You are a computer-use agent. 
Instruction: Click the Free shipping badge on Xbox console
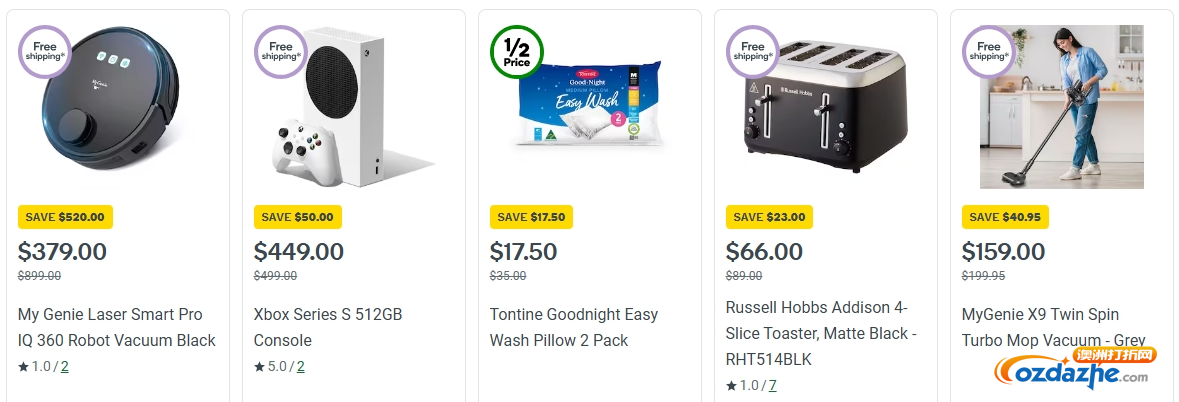pos(281,52)
